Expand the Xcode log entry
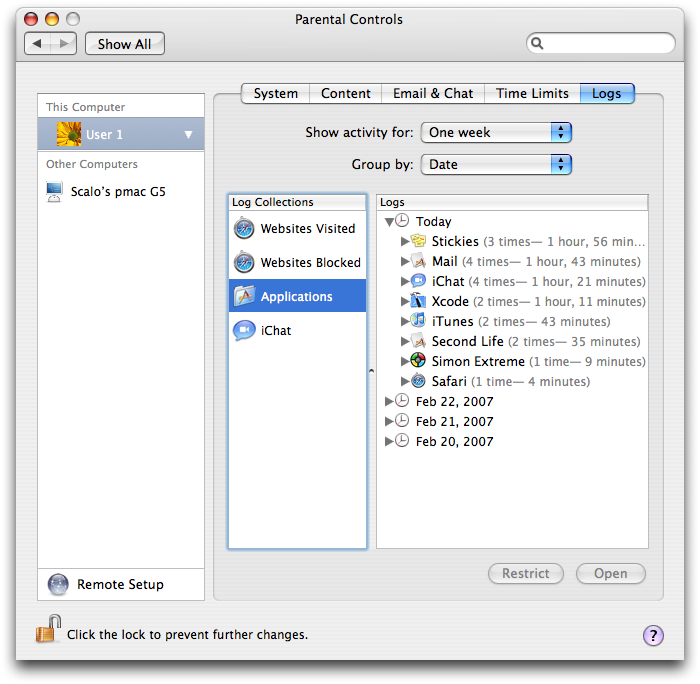Viewport: 700px width, 684px height. coord(404,301)
